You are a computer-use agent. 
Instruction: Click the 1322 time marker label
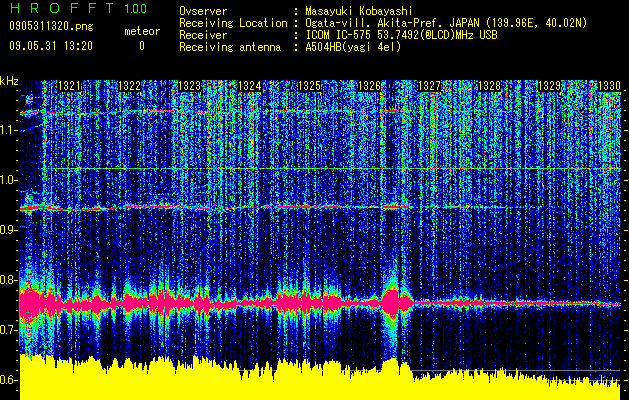coord(130,86)
